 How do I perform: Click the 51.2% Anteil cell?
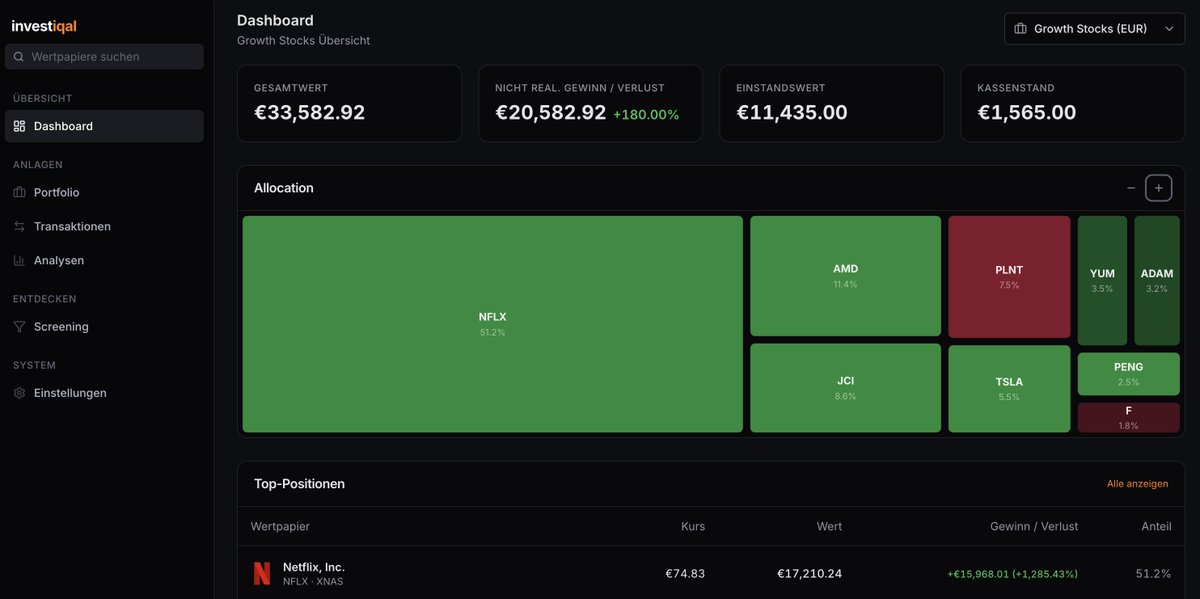coord(1153,574)
